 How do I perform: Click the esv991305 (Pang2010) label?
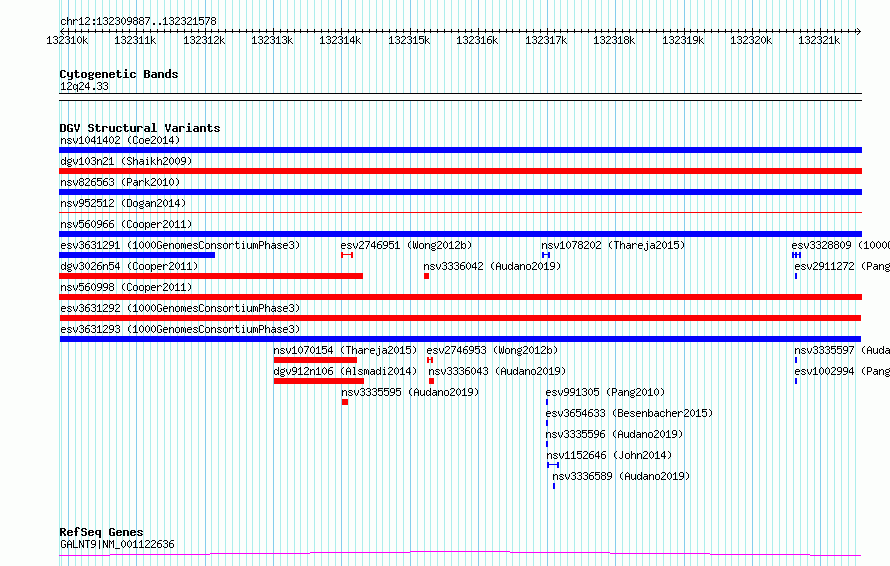tap(605, 392)
